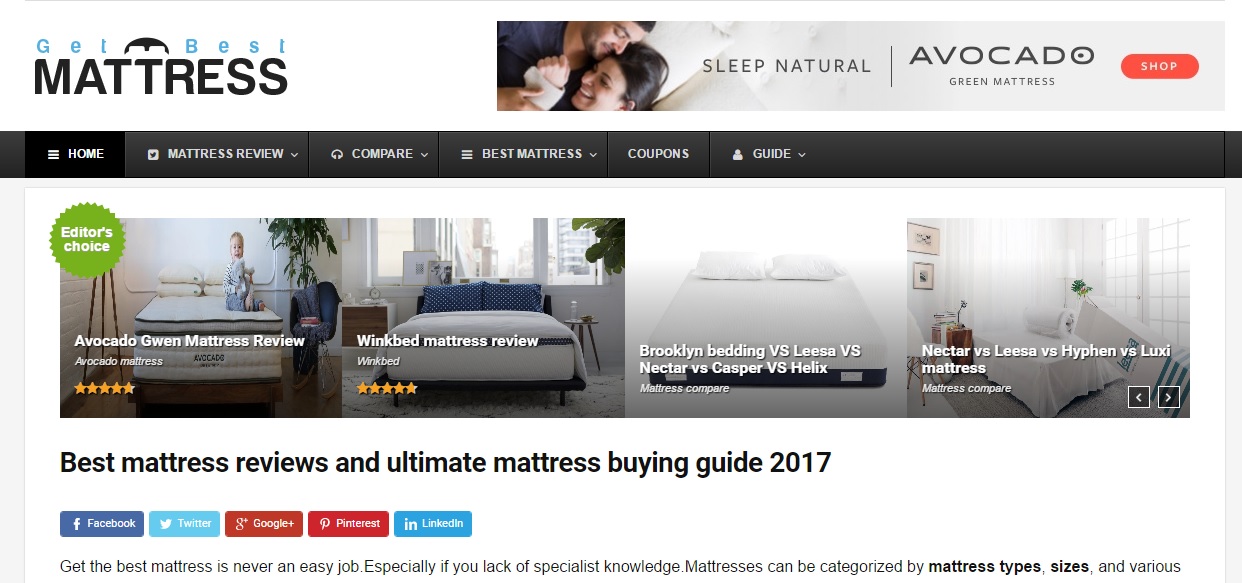Click SHOP button in Avocado ad
Screen dimensions: 1242x583
[1159, 66]
